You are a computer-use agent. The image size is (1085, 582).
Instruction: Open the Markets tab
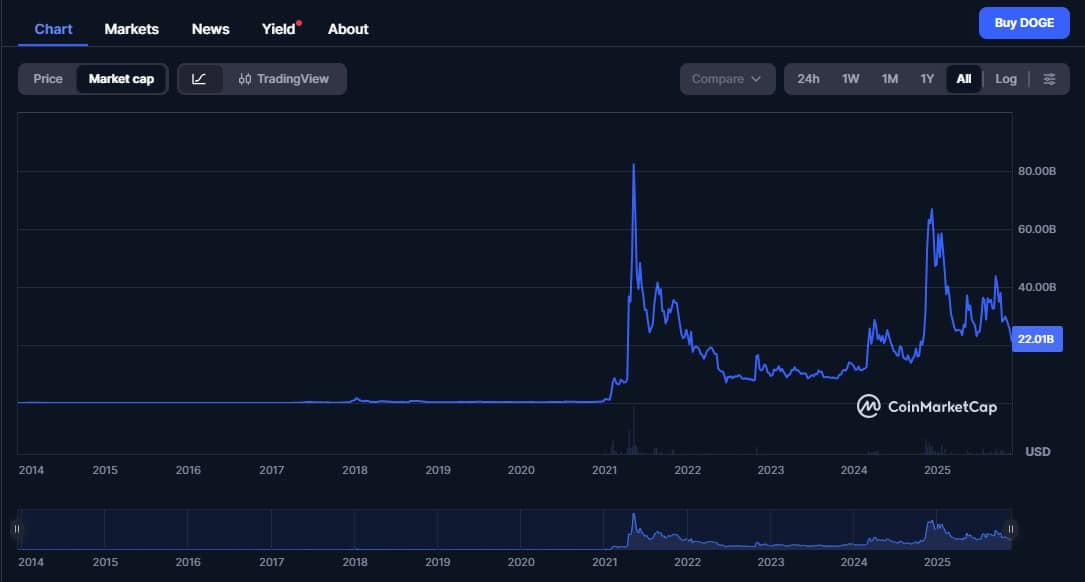click(x=131, y=29)
